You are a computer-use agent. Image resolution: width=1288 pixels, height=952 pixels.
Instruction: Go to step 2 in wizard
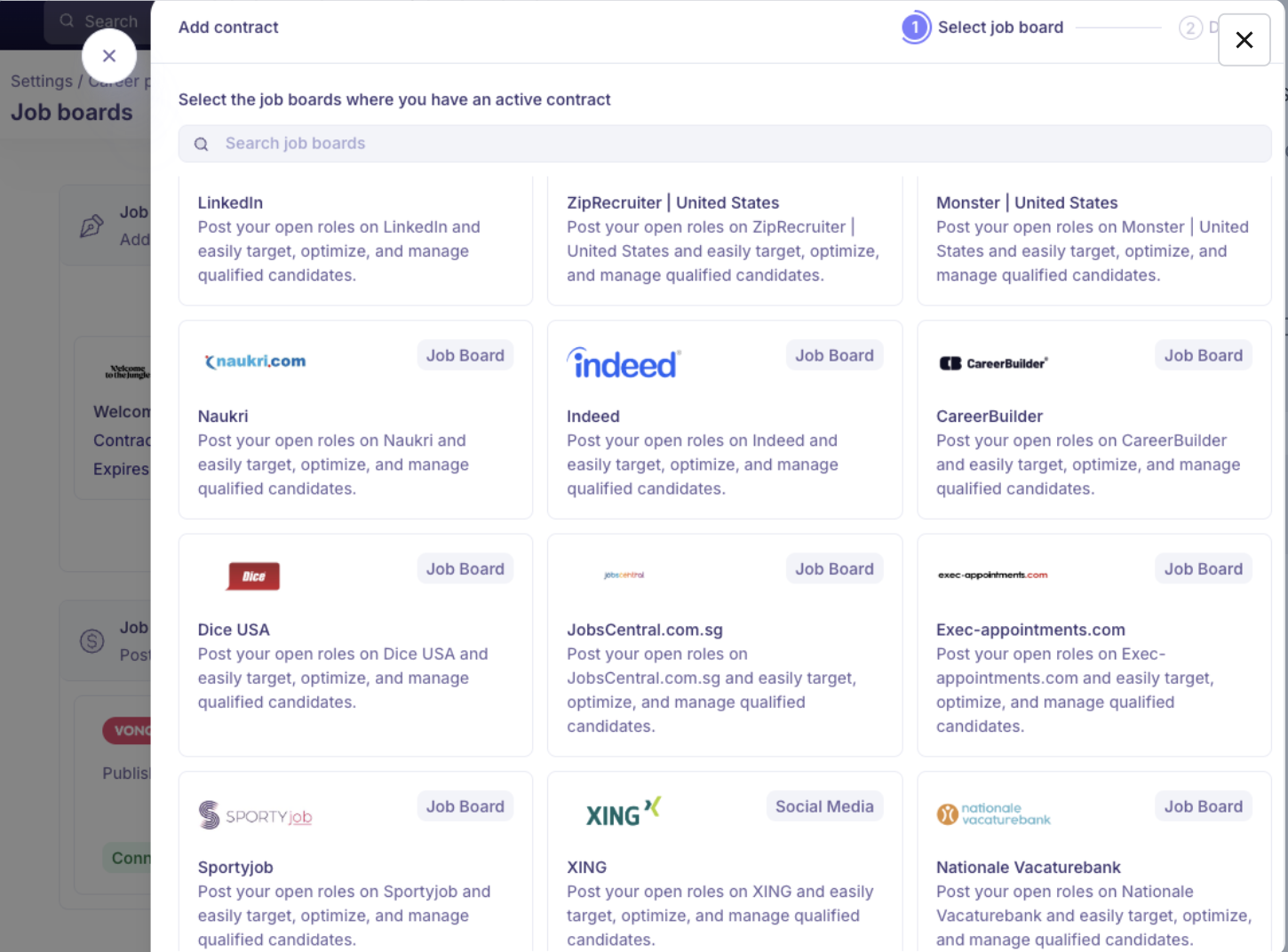(x=1190, y=28)
